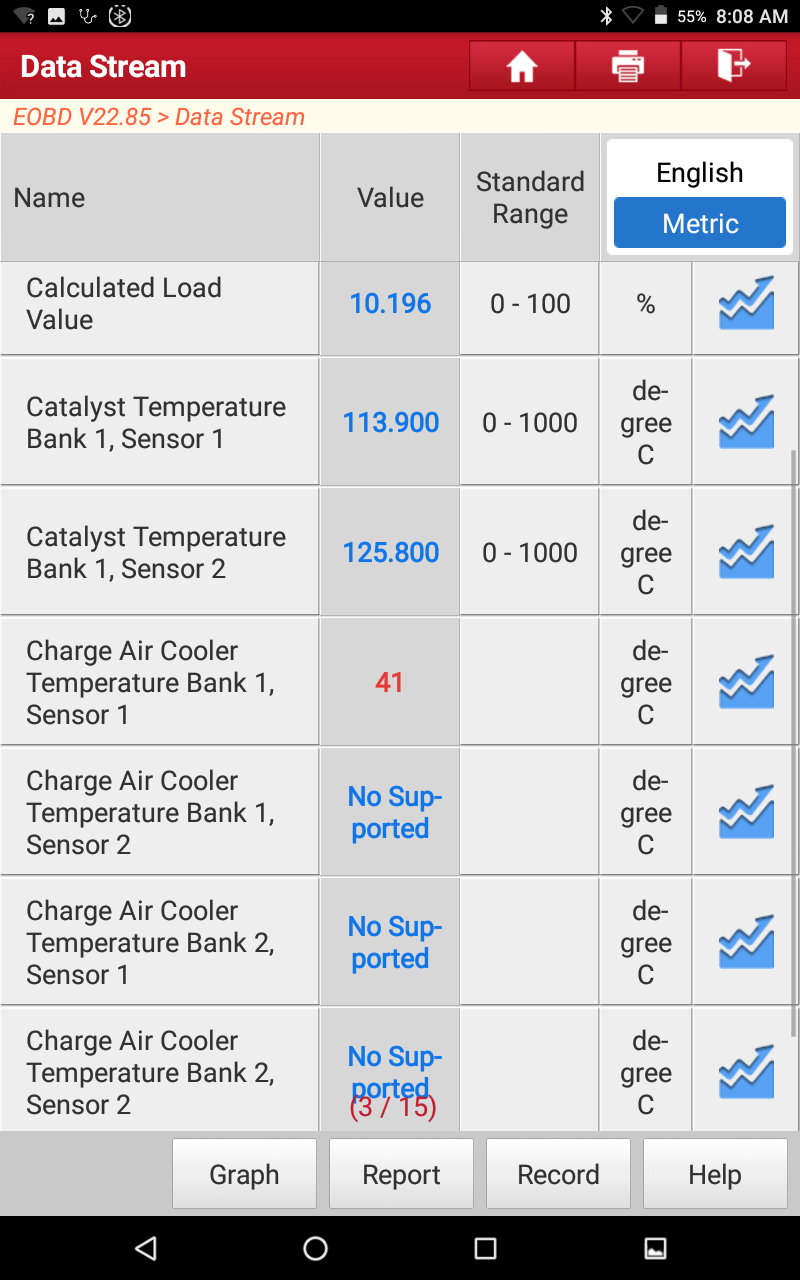Tap Android recent apps square
The image size is (800, 1280).
485,1247
